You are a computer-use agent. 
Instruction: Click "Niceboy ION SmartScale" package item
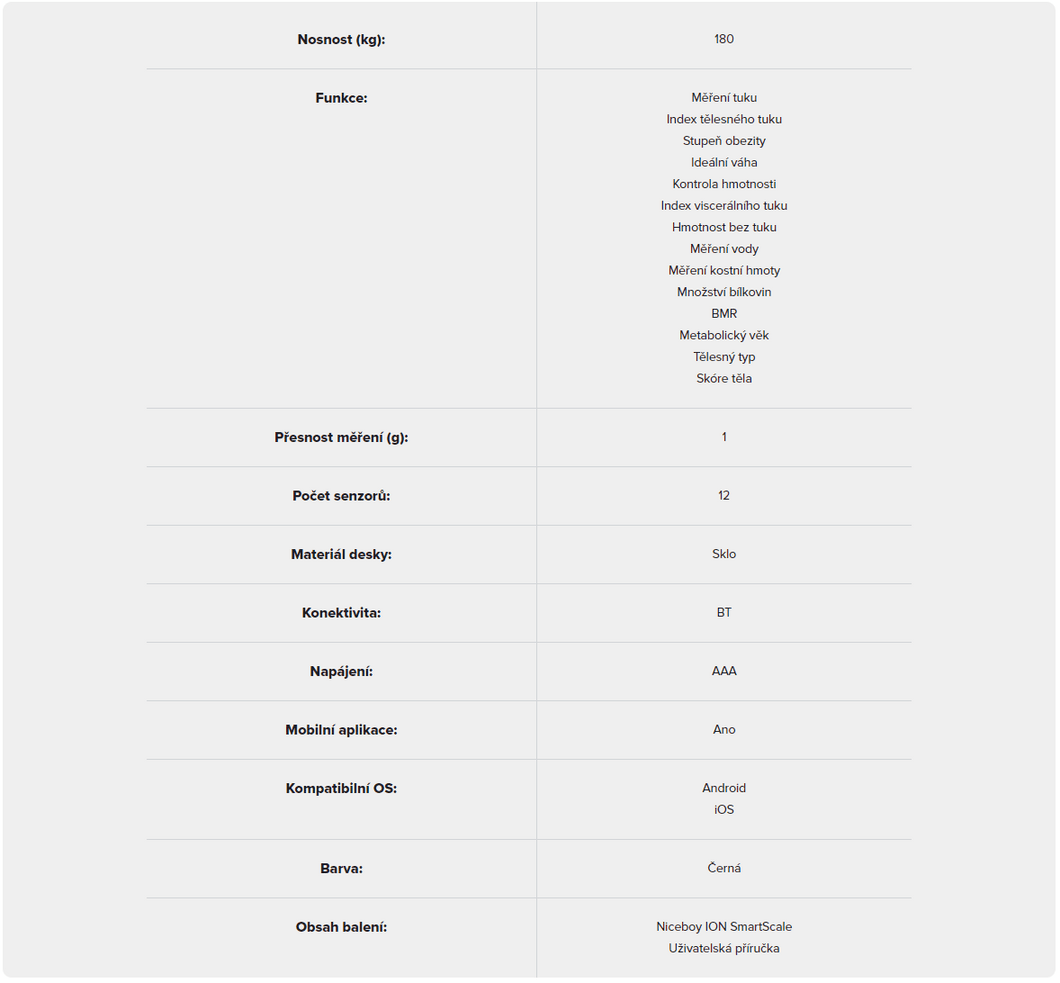(x=724, y=927)
